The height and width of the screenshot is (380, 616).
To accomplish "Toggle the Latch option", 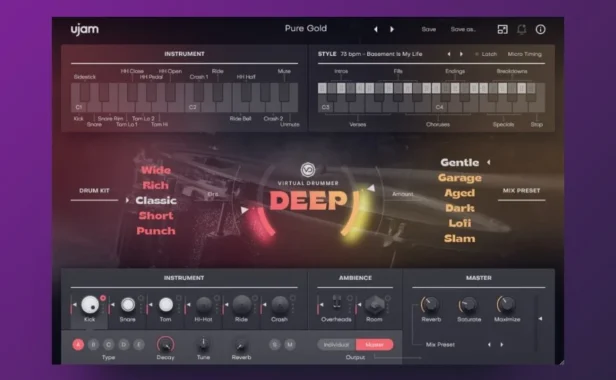I will [486, 54].
